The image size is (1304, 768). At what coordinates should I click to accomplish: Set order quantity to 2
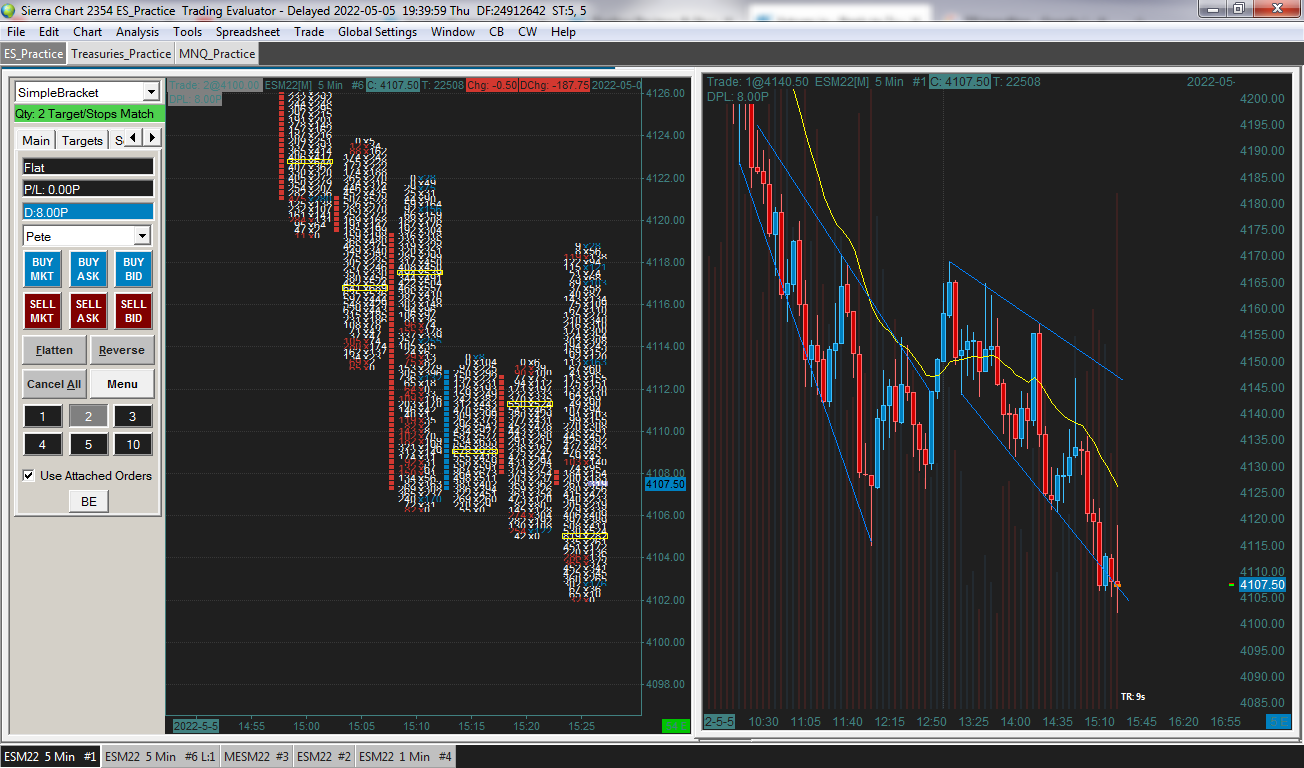click(x=88, y=416)
